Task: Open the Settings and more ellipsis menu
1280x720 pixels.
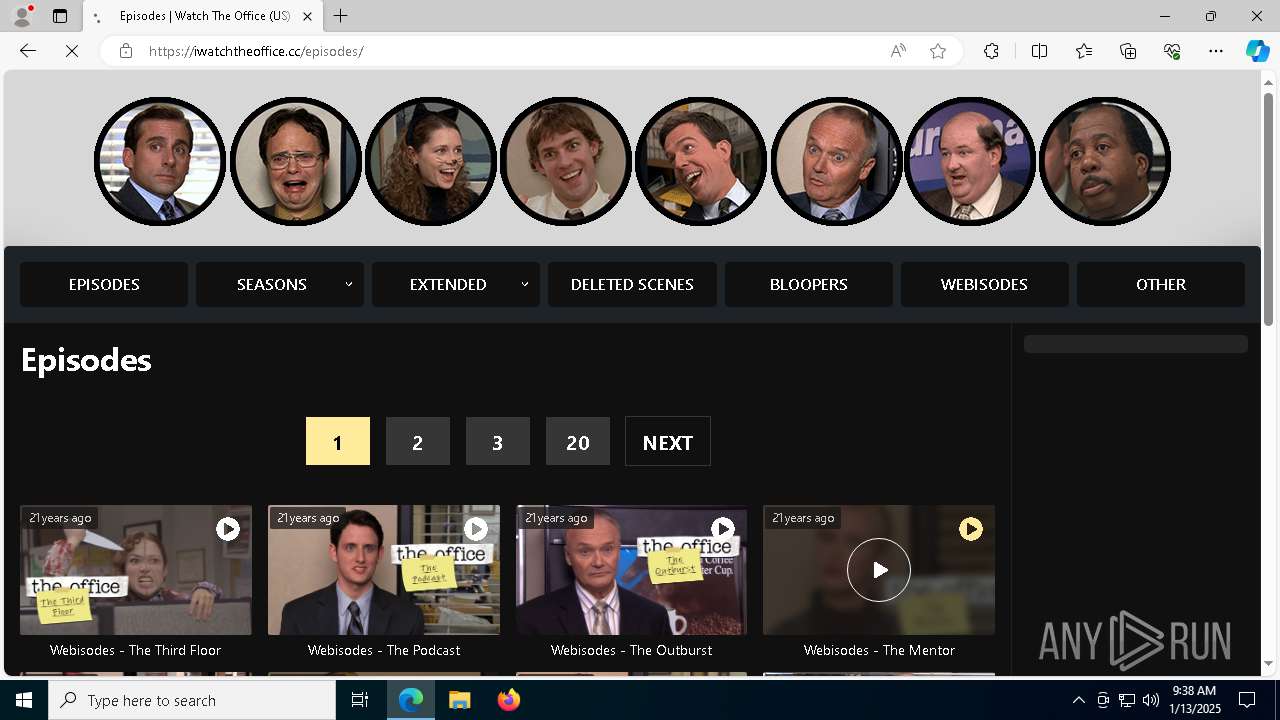Action: point(1216,51)
